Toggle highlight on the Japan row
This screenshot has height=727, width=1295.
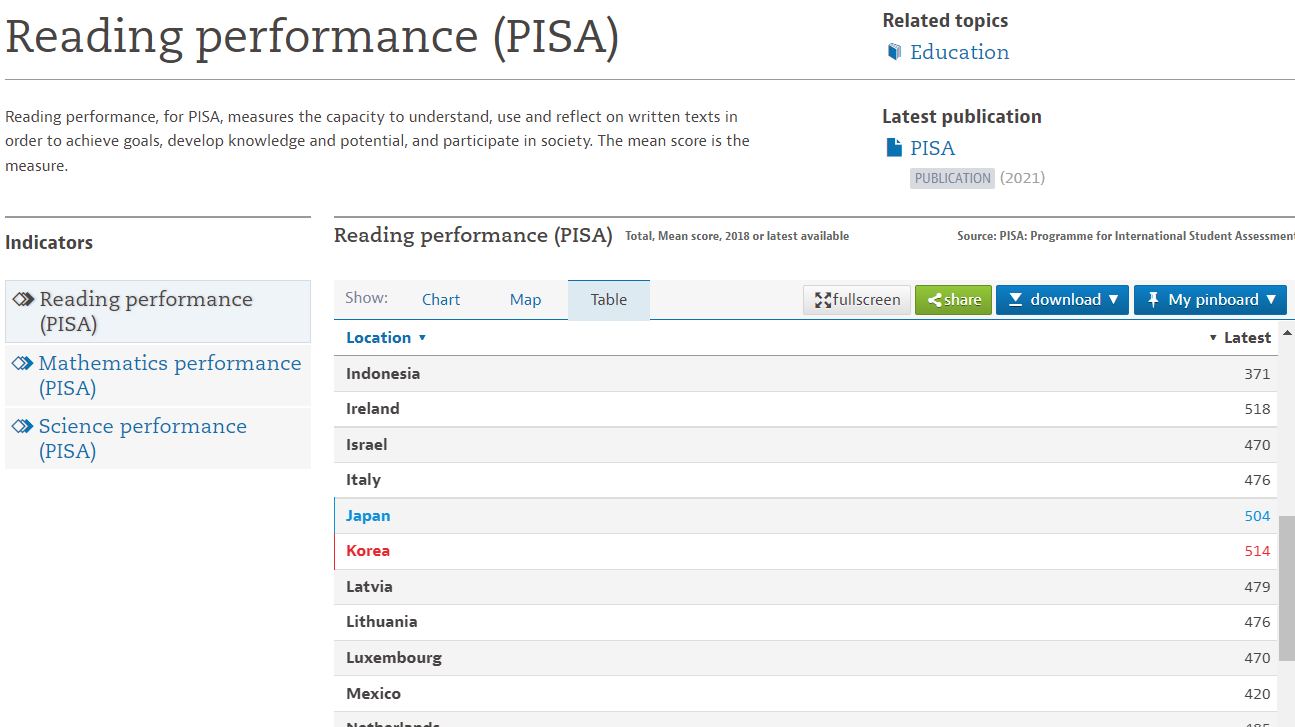pyautogui.click(x=368, y=516)
